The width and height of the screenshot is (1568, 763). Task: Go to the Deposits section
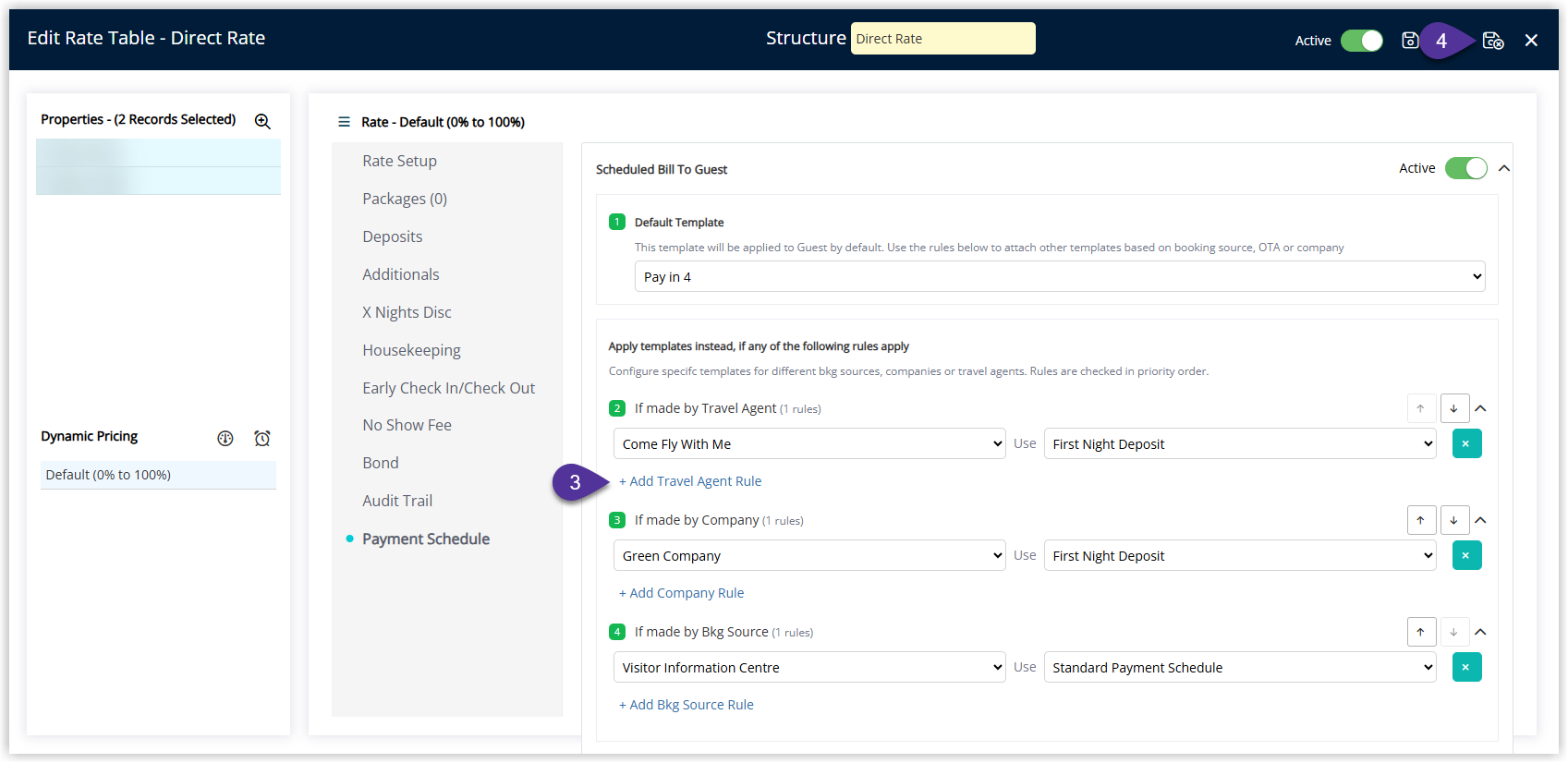pos(393,236)
